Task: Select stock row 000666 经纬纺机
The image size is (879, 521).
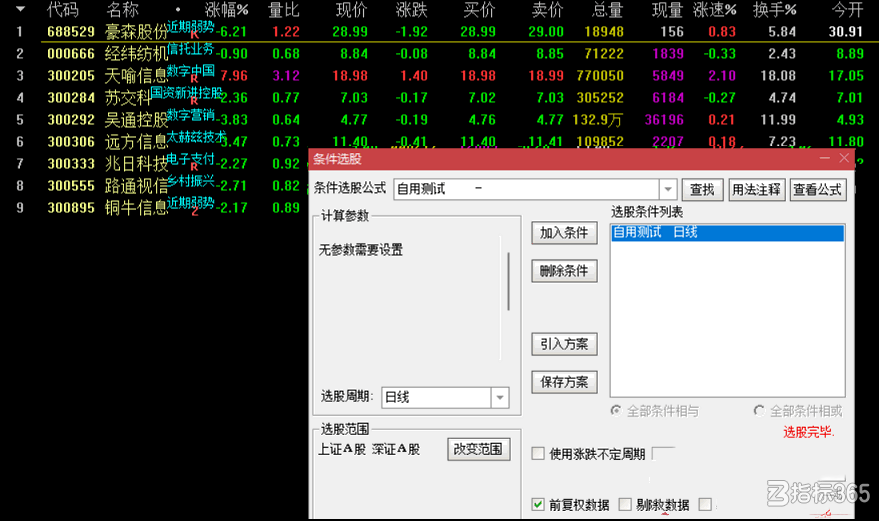Action: [440, 54]
